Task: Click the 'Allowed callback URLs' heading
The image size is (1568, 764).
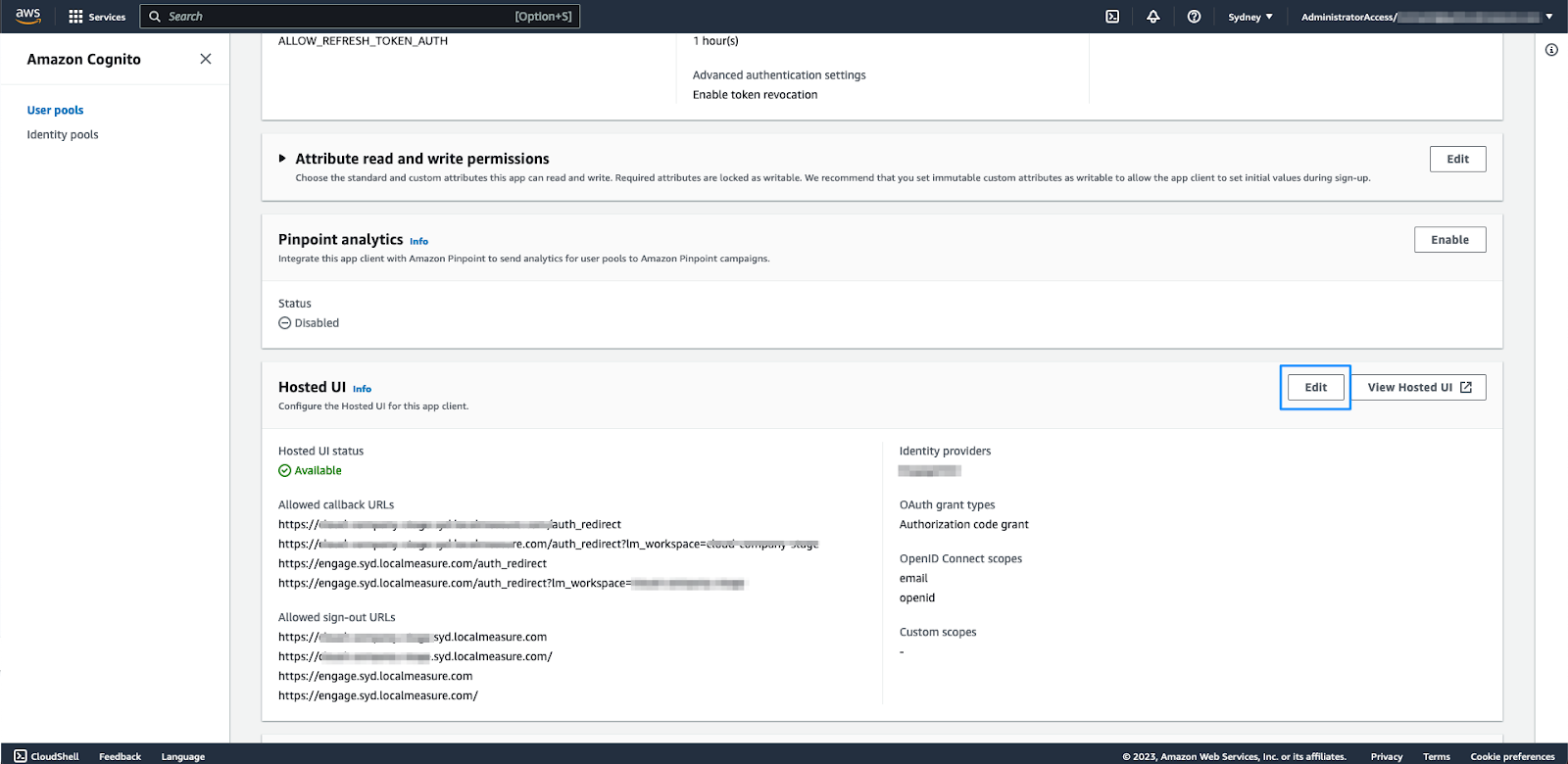Action: pyautogui.click(x=336, y=505)
